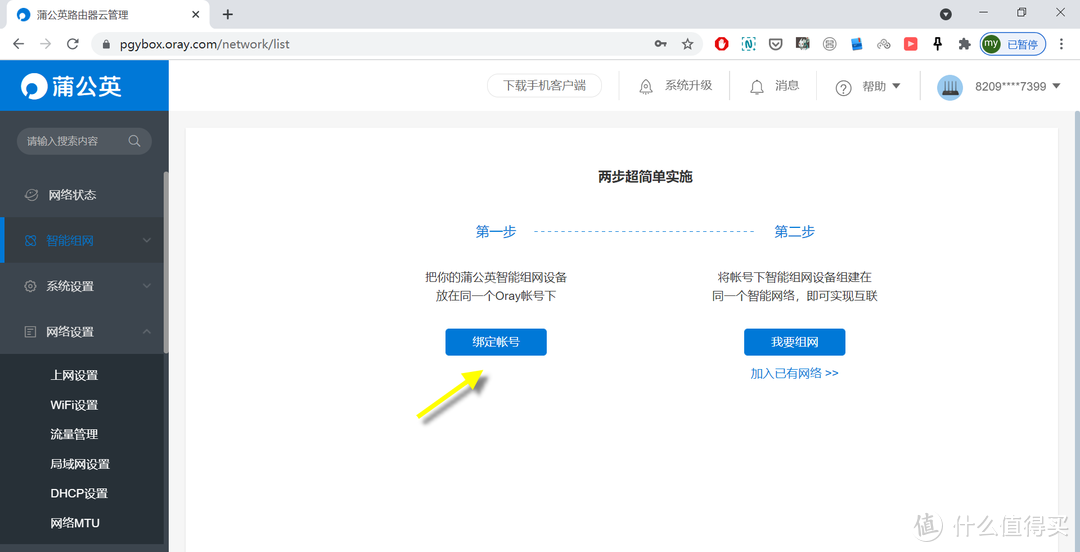Click the 网络设置 list icon
This screenshot has width=1080, height=552.
pos(30,331)
